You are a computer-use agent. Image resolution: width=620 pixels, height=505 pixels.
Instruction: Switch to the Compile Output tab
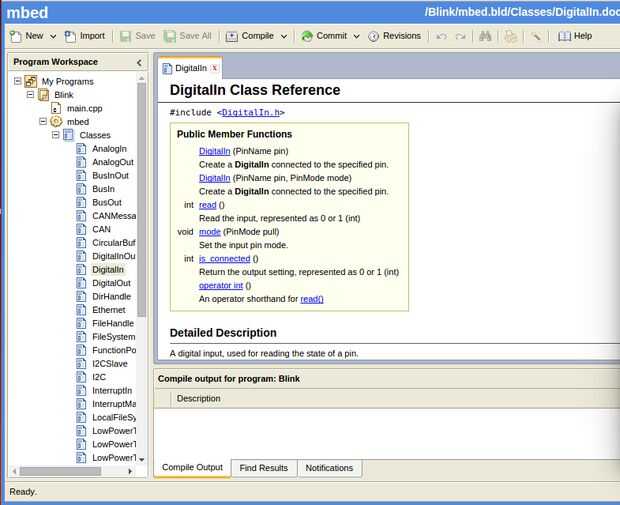(192, 468)
